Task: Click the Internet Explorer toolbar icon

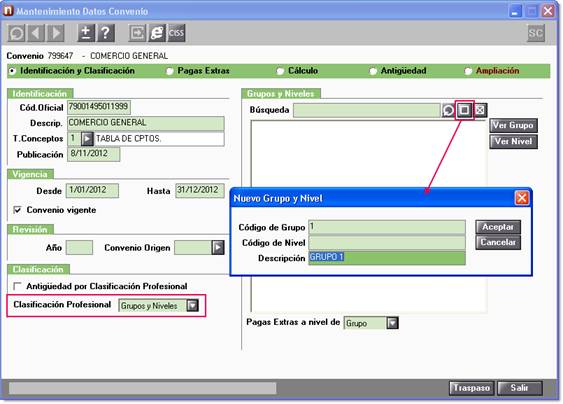Action: click(x=157, y=33)
